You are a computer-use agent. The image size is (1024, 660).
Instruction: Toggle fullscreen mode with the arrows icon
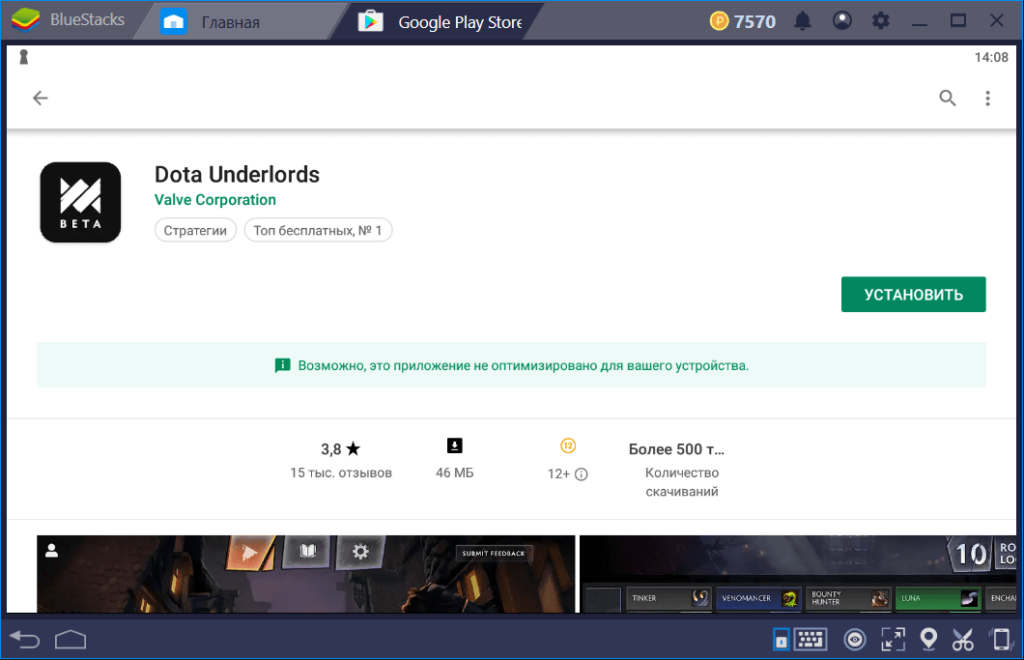click(x=892, y=639)
